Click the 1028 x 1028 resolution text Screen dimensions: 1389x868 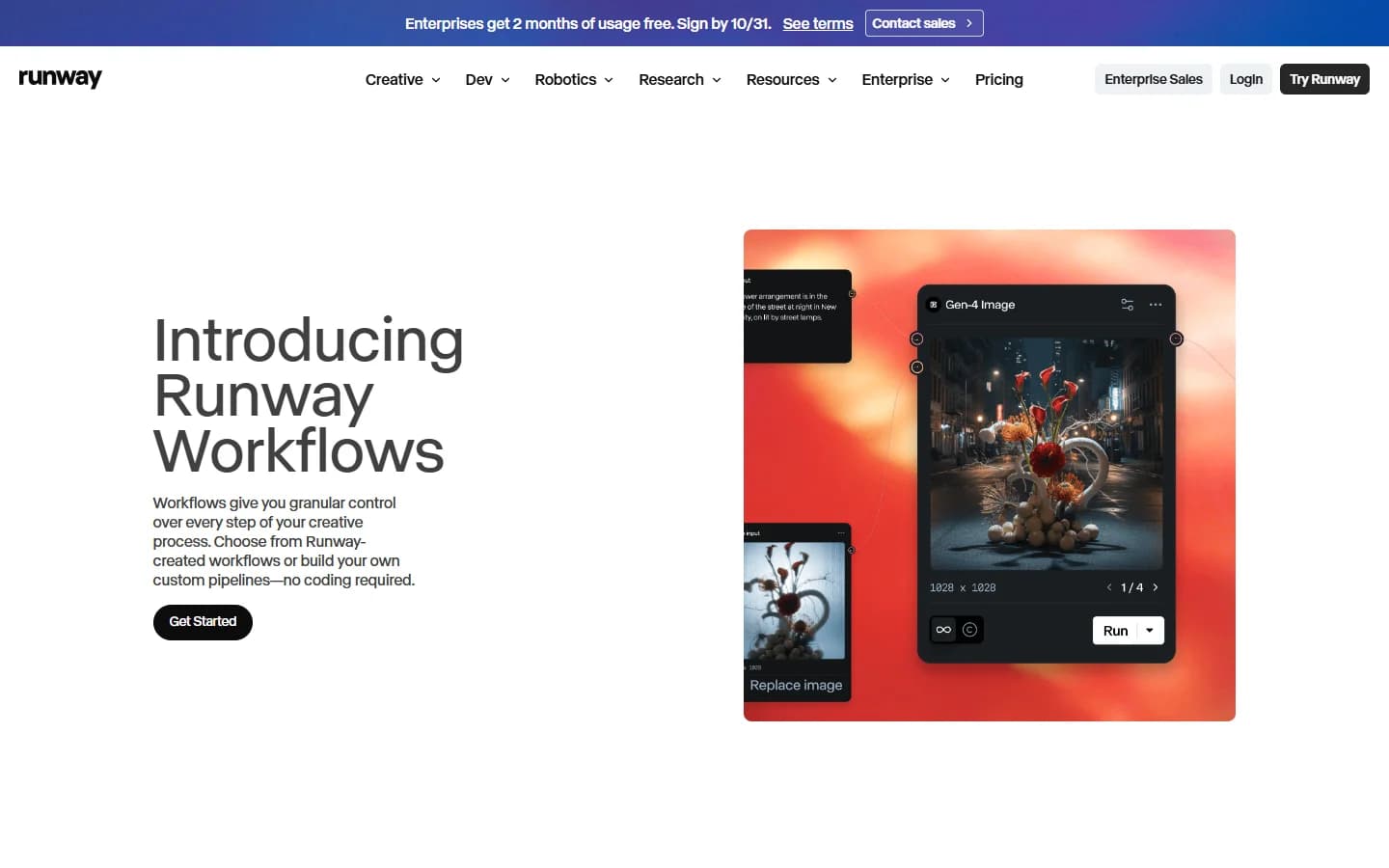[963, 587]
